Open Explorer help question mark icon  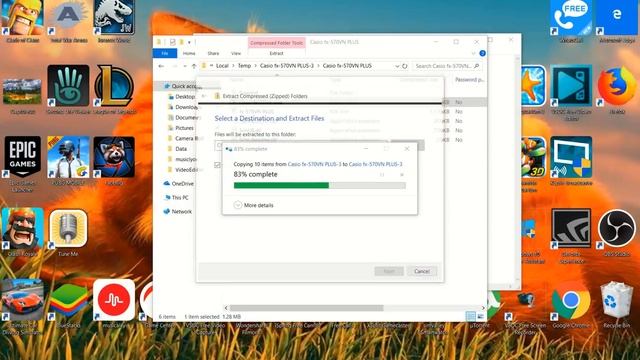point(482,53)
